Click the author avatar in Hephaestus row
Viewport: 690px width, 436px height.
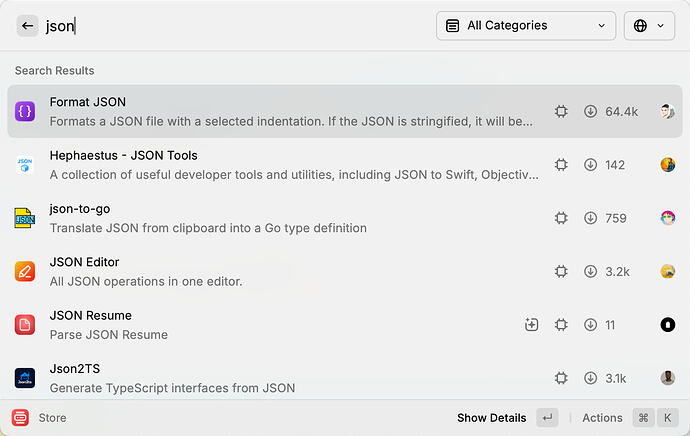(x=668, y=165)
